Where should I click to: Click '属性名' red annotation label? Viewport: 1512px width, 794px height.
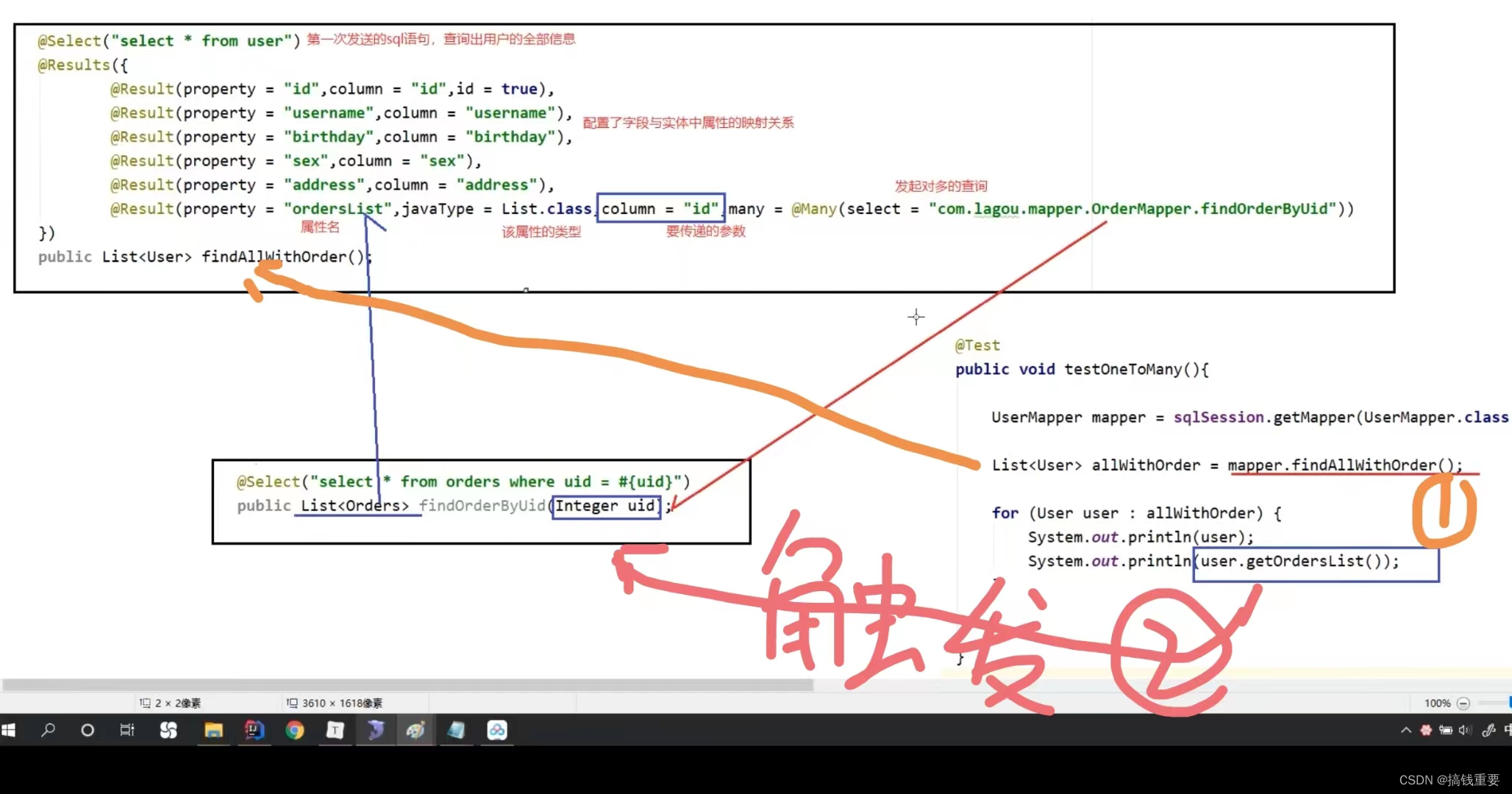click(320, 227)
